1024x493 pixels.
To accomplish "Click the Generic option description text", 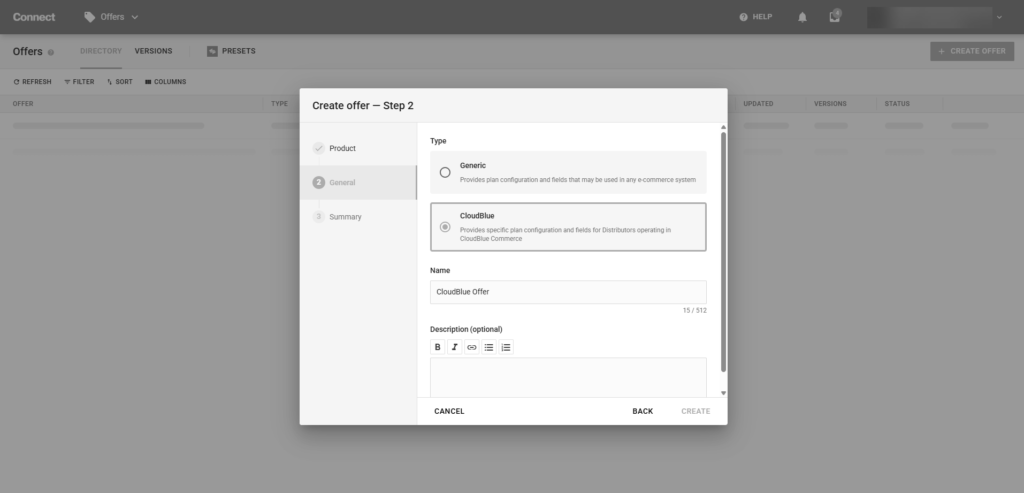I will click(577, 180).
